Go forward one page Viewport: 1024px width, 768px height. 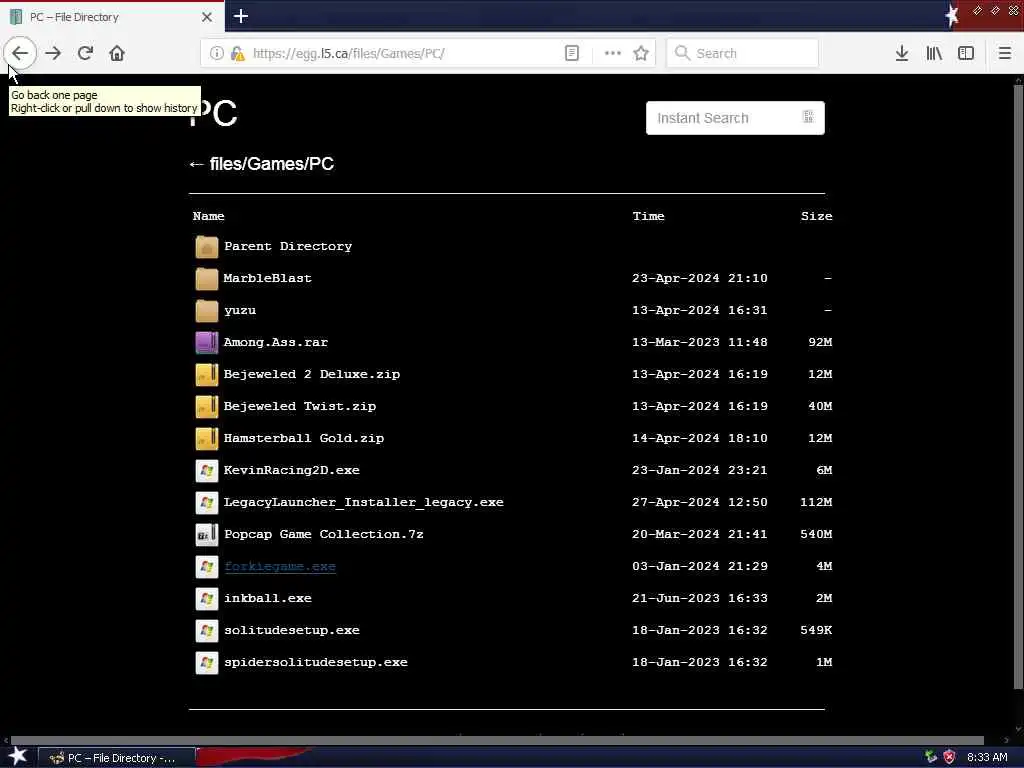click(x=53, y=53)
